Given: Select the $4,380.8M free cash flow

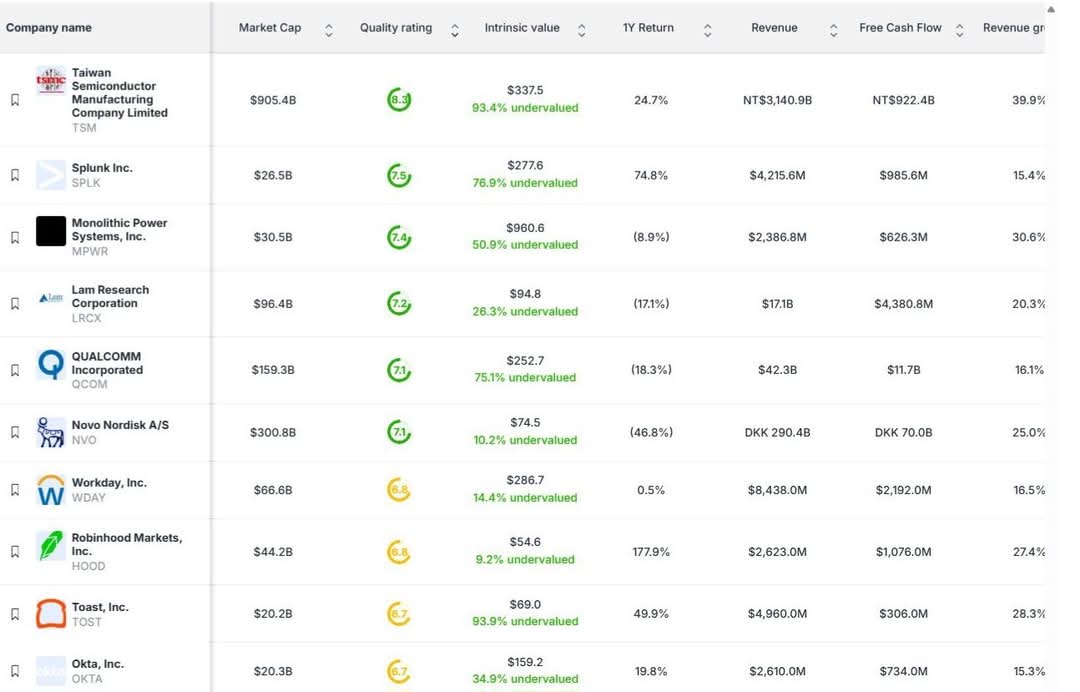Looking at the screenshot, I should point(903,304).
